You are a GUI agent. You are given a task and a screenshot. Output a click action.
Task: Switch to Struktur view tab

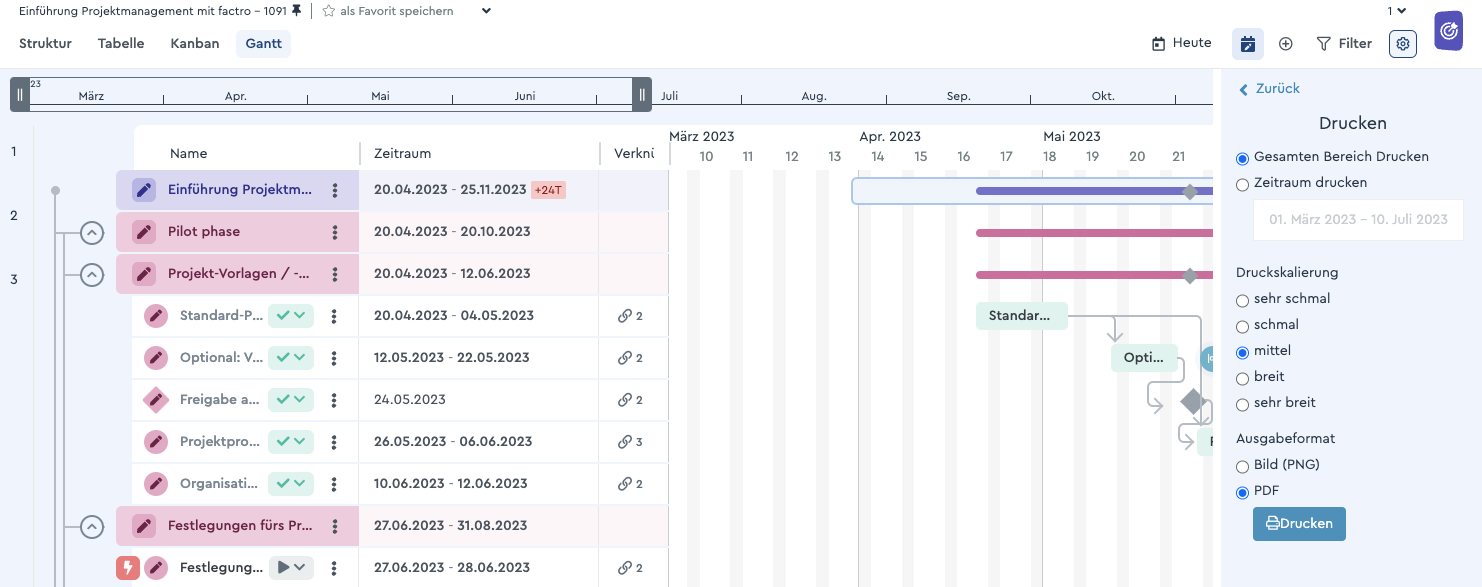[x=45, y=44]
